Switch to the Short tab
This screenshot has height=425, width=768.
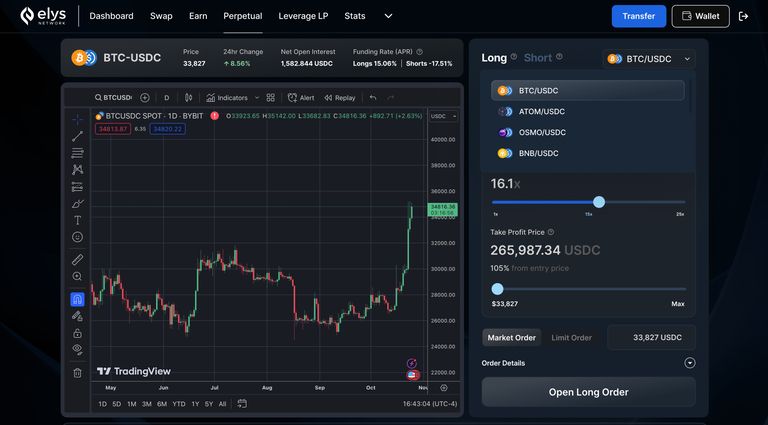[537, 58]
